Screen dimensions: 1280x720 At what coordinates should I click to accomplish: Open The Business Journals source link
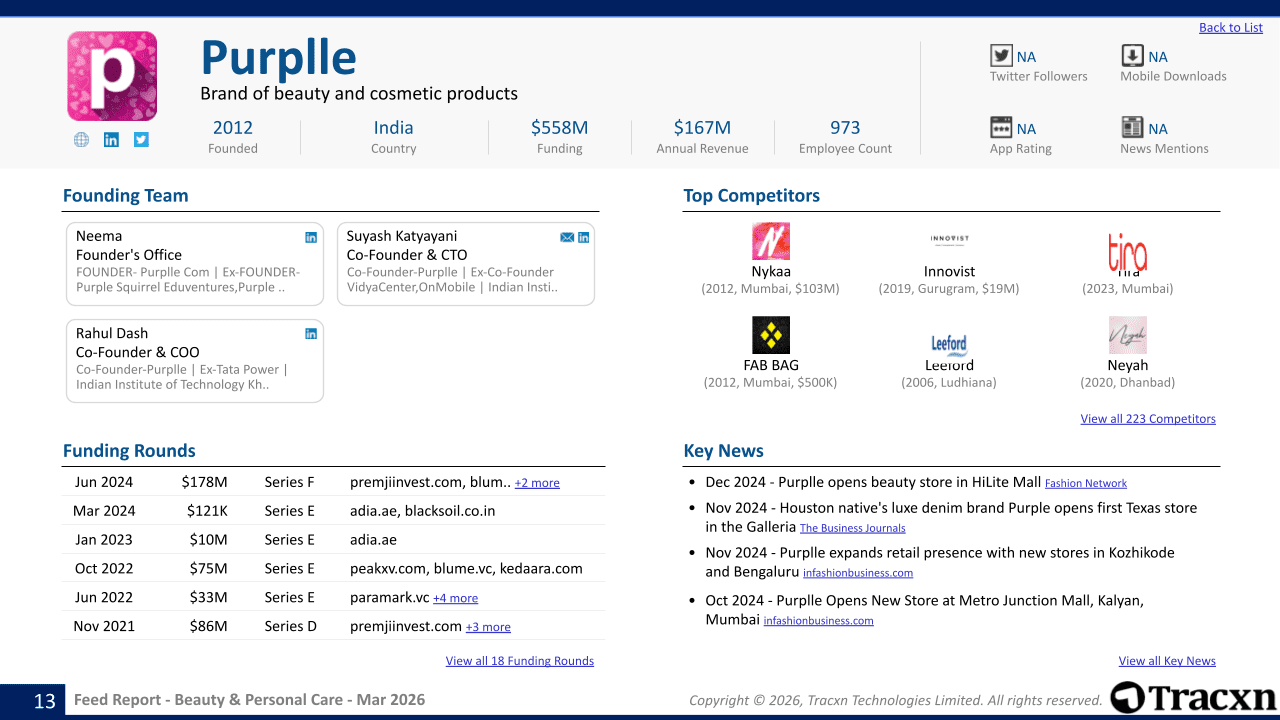(852, 529)
